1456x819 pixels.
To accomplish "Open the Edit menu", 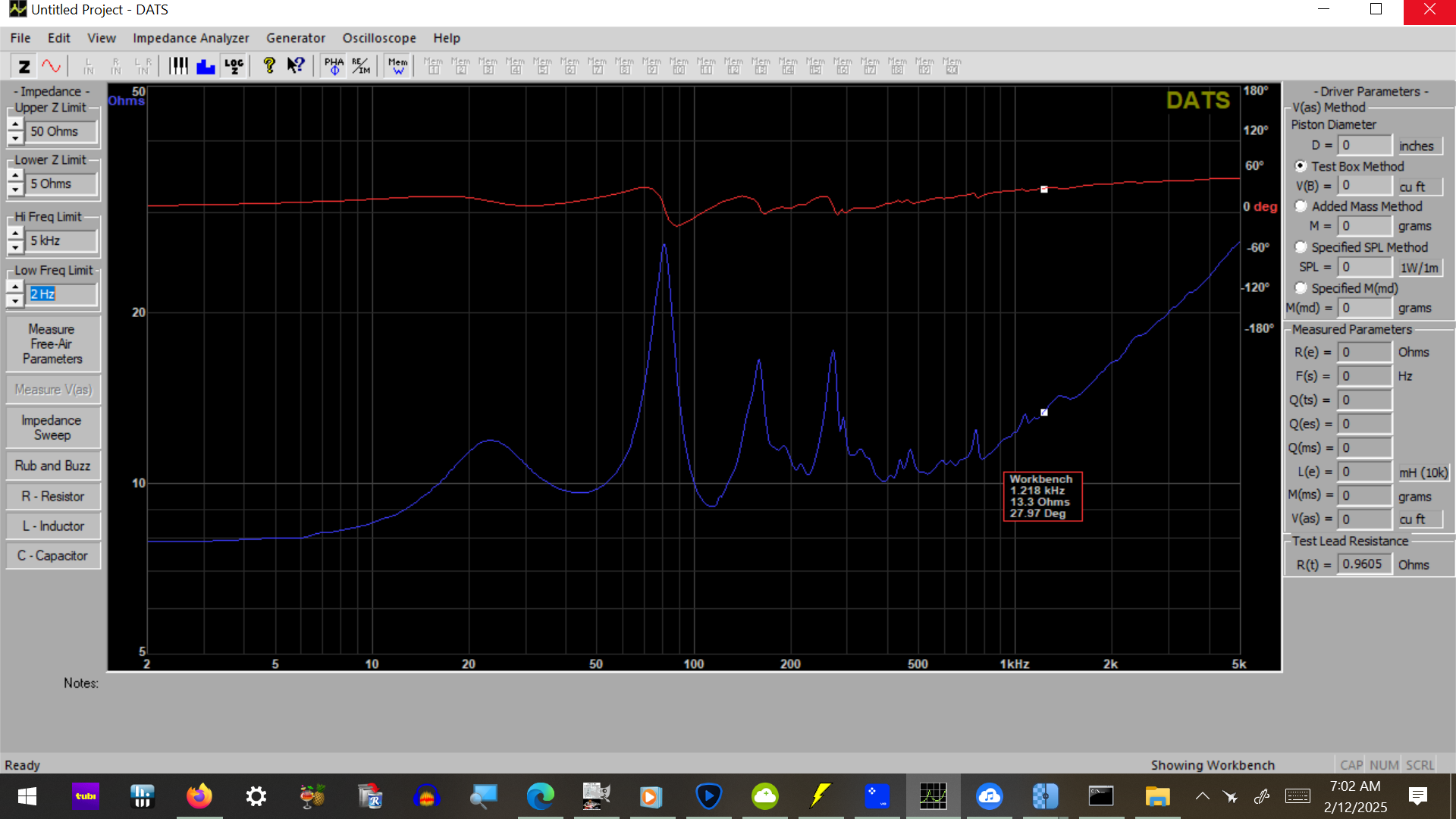I will pyautogui.click(x=59, y=38).
